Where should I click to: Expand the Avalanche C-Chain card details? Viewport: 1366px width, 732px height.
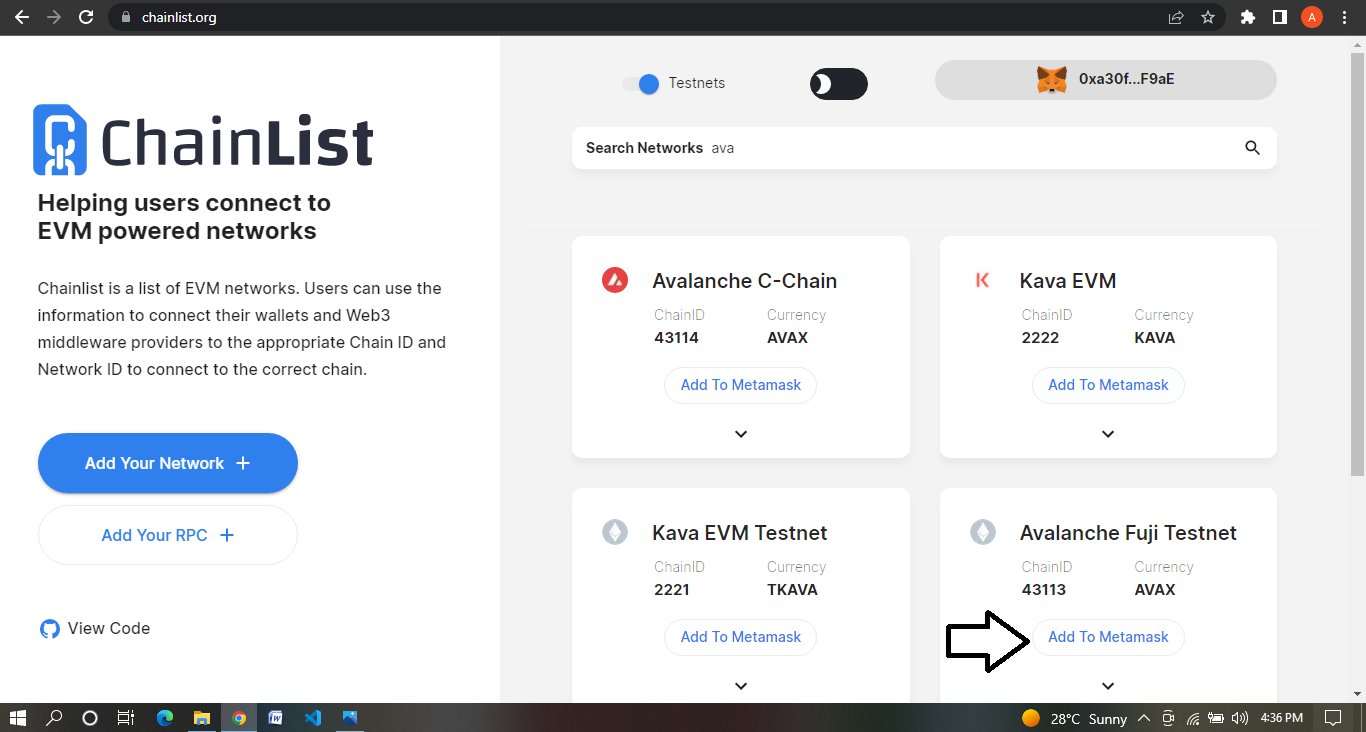point(740,434)
